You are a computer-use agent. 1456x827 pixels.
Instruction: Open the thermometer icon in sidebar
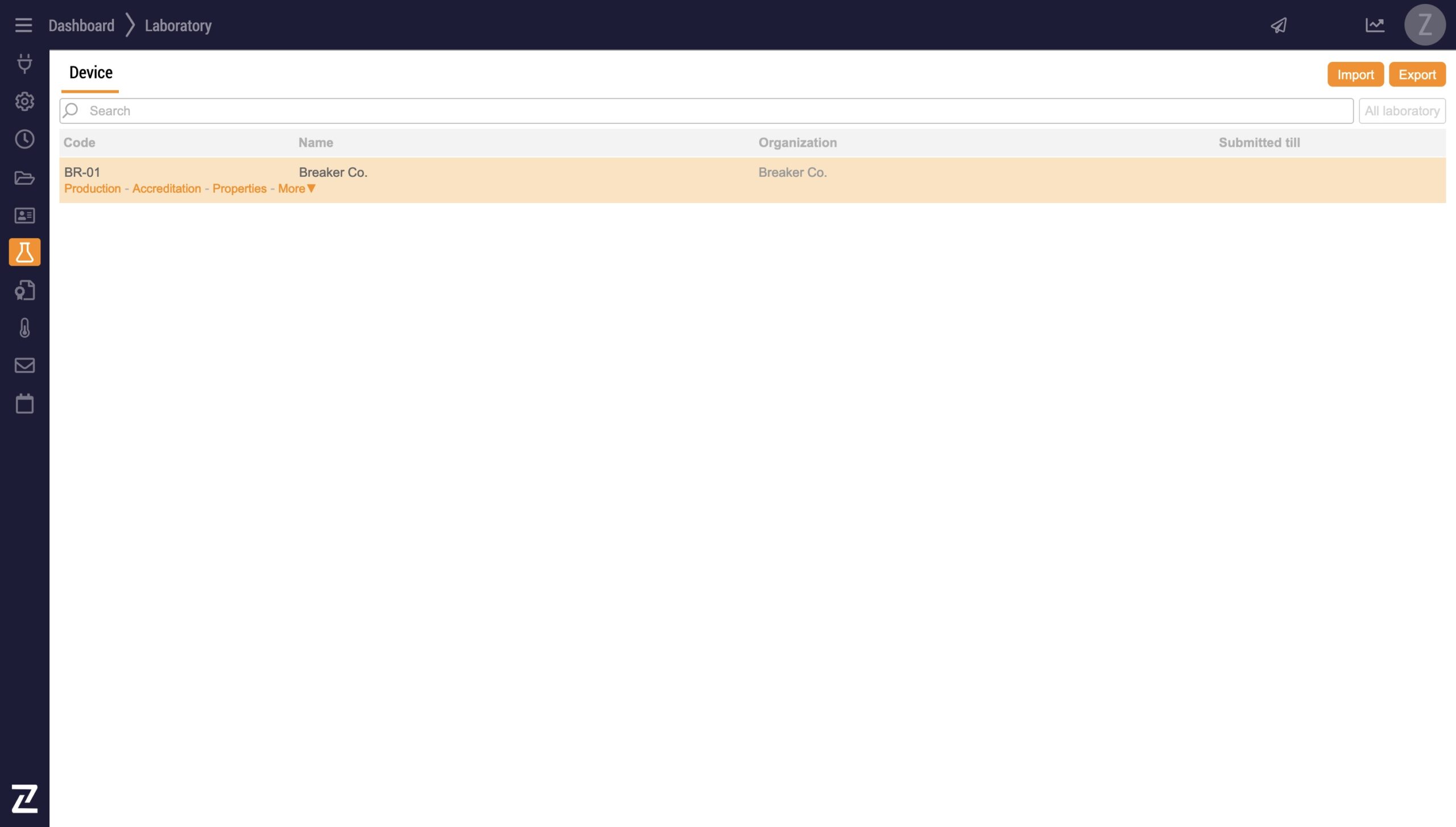(x=24, y=328)
